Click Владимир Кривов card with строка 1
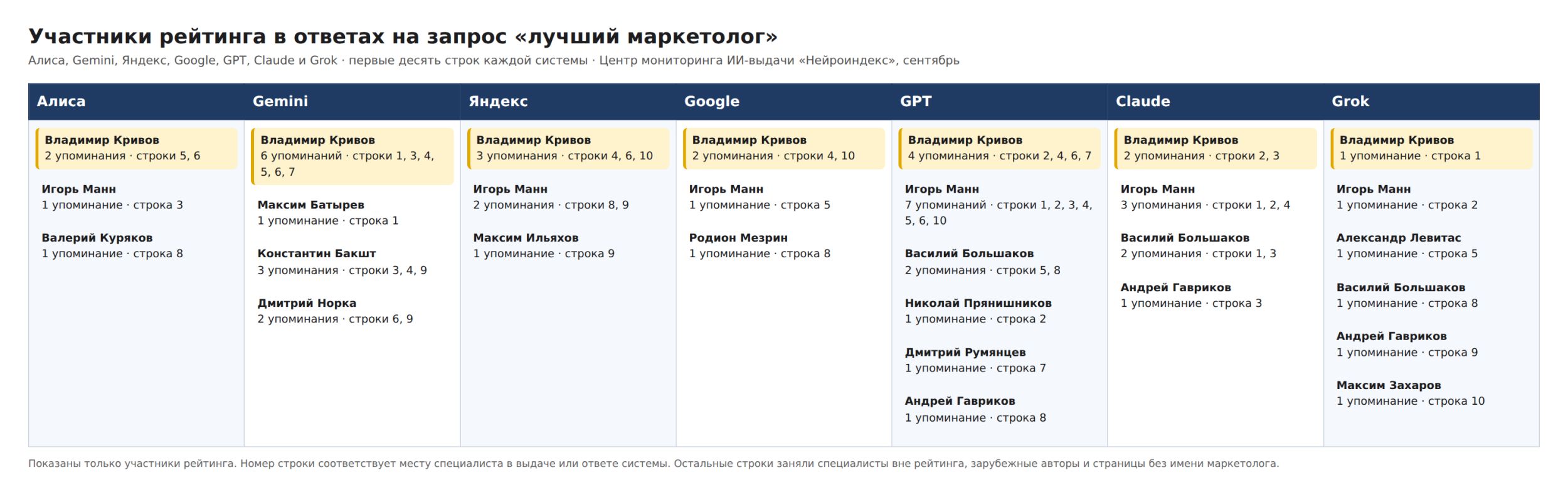This screenshot has height=502, width=1568. 1431,148
